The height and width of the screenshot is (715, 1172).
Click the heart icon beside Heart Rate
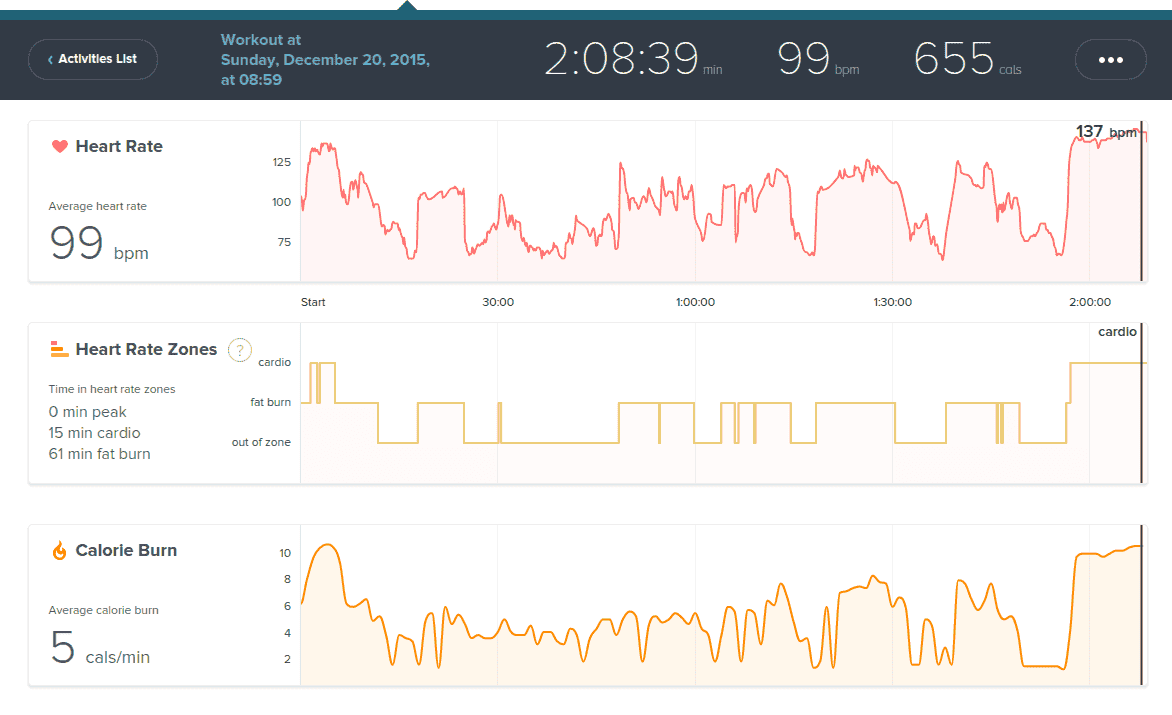point(59,146)
